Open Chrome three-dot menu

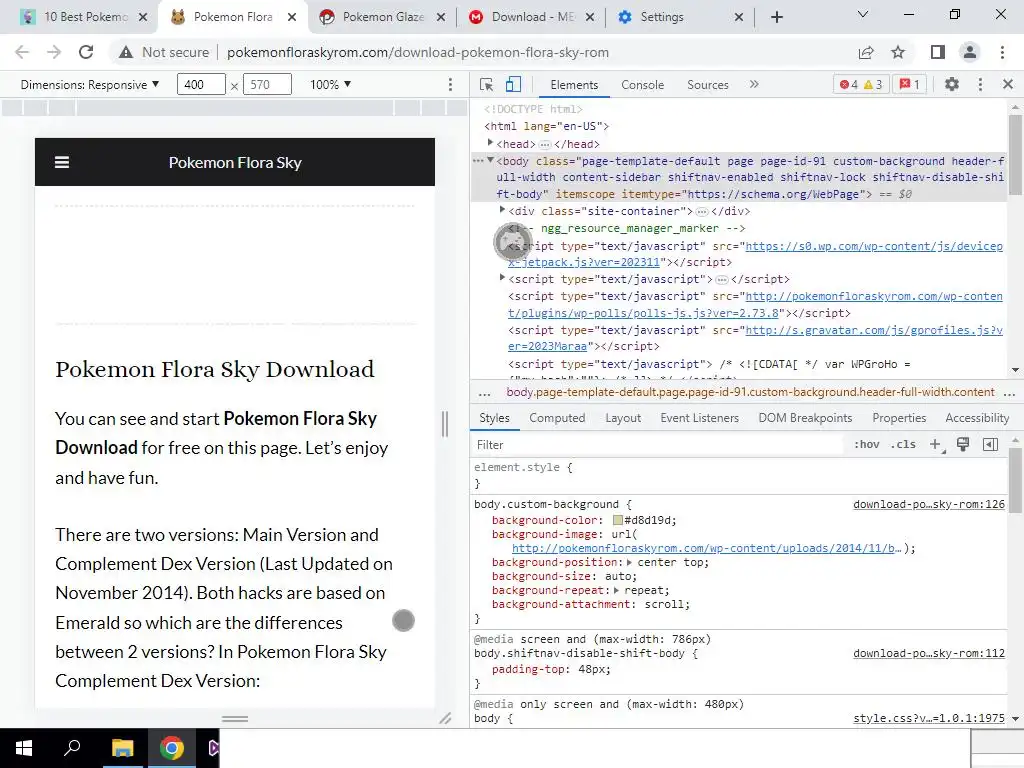tap(1002, 52)
